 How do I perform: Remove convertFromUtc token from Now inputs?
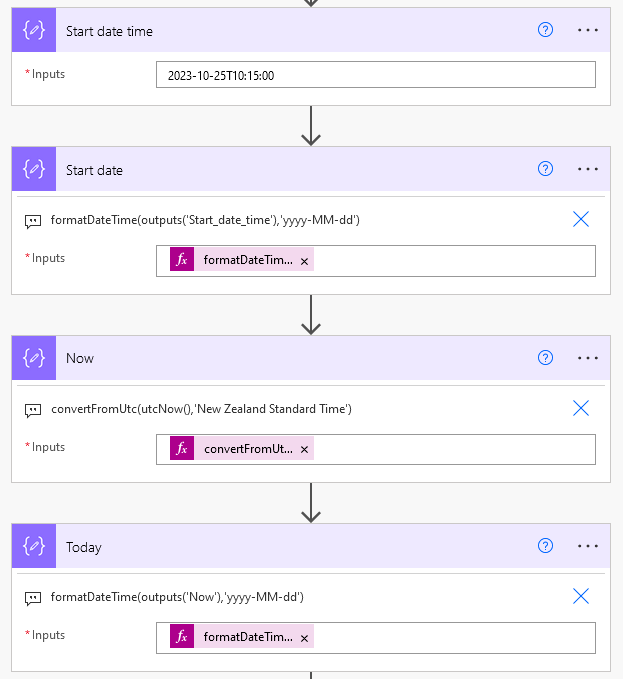click(304, 450)
